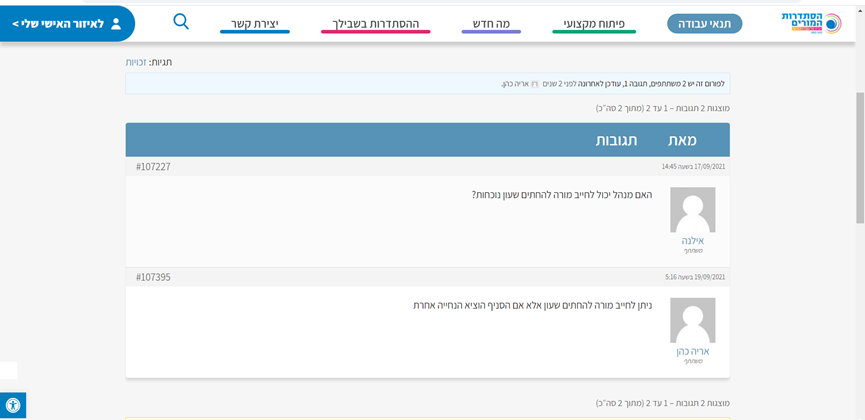Open פיתוח מקצועי menu
This screenshot has height=420, width=865.
tap(594, 24)
